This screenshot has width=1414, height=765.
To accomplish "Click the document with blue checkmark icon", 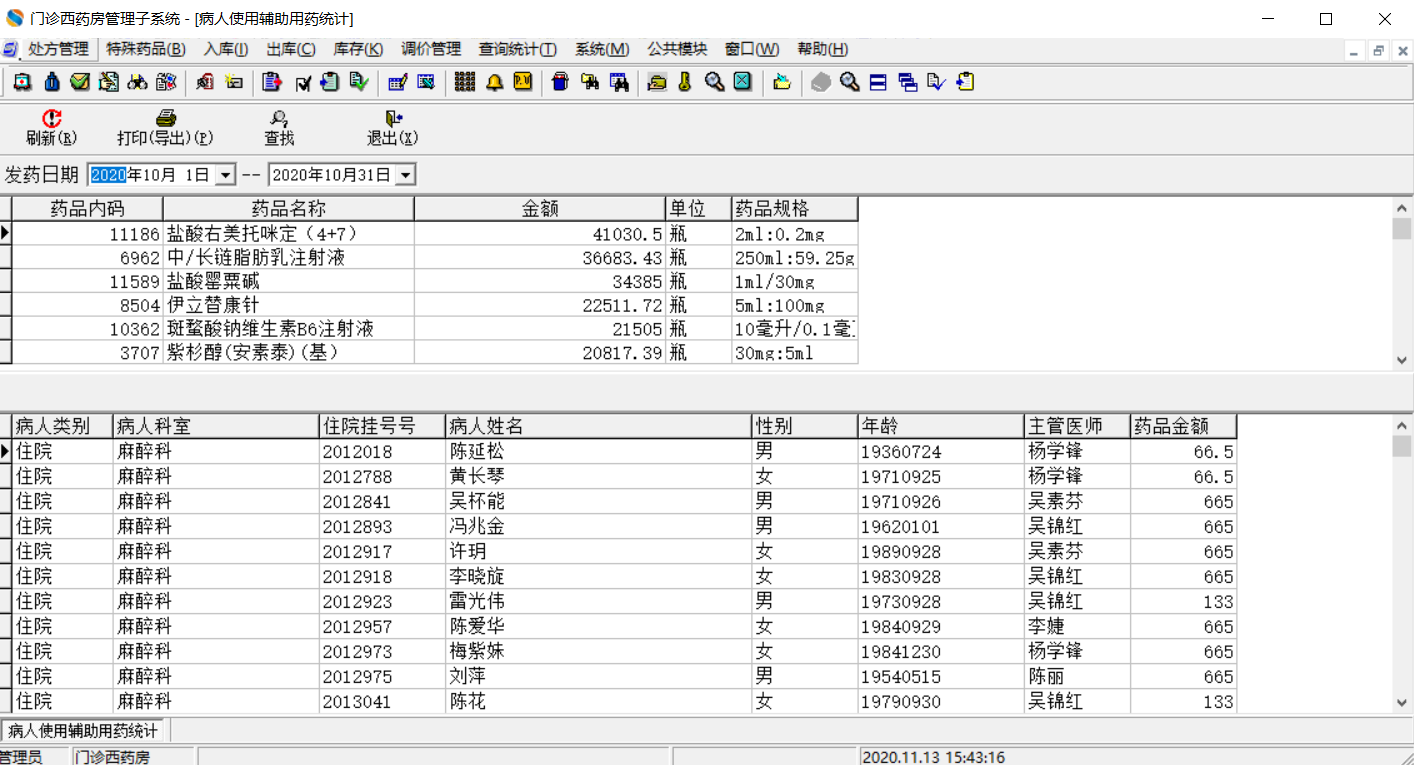I will click(936, 82).
